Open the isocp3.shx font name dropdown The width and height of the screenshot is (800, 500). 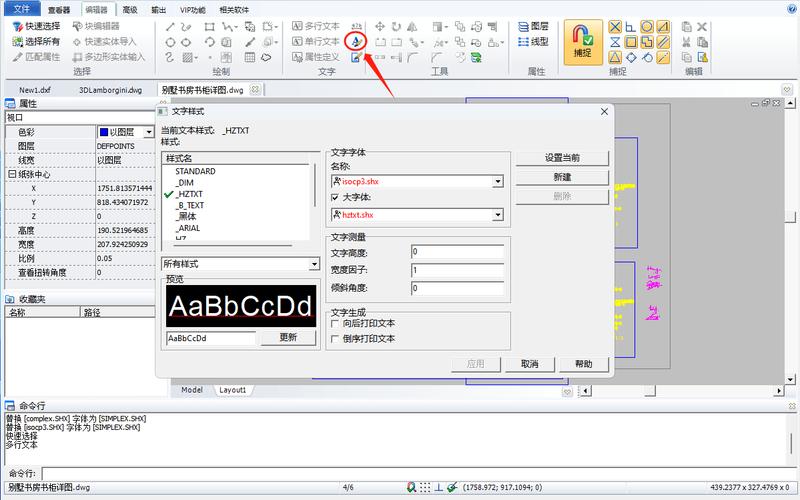(x=497, y=182)
